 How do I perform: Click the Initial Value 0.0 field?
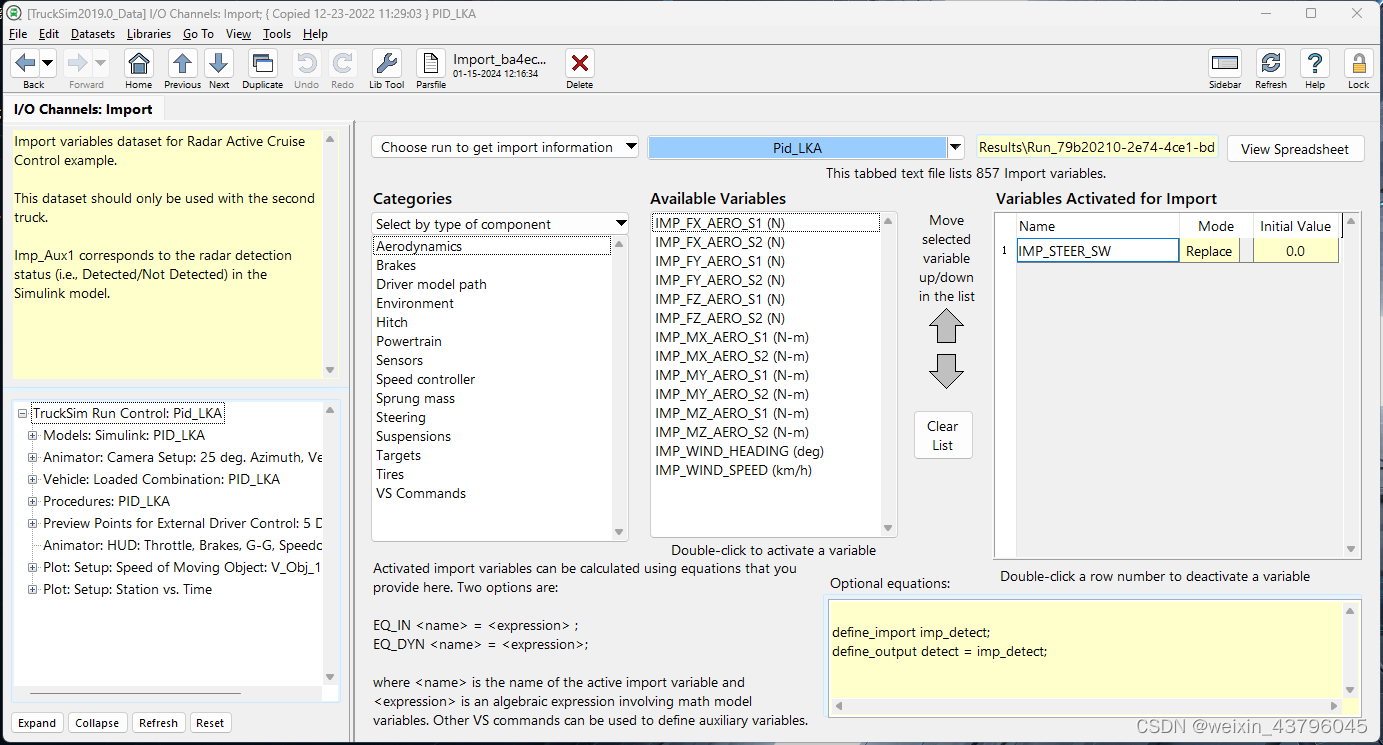[x=1295, y=251]
